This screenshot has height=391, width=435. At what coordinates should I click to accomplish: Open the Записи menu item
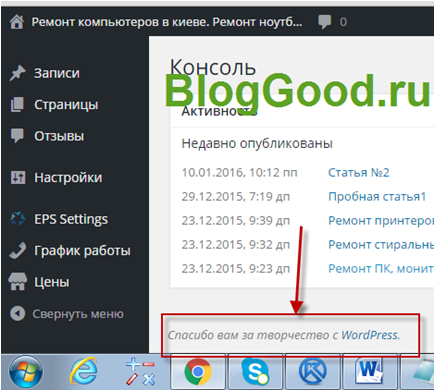[x=57, y=73]
